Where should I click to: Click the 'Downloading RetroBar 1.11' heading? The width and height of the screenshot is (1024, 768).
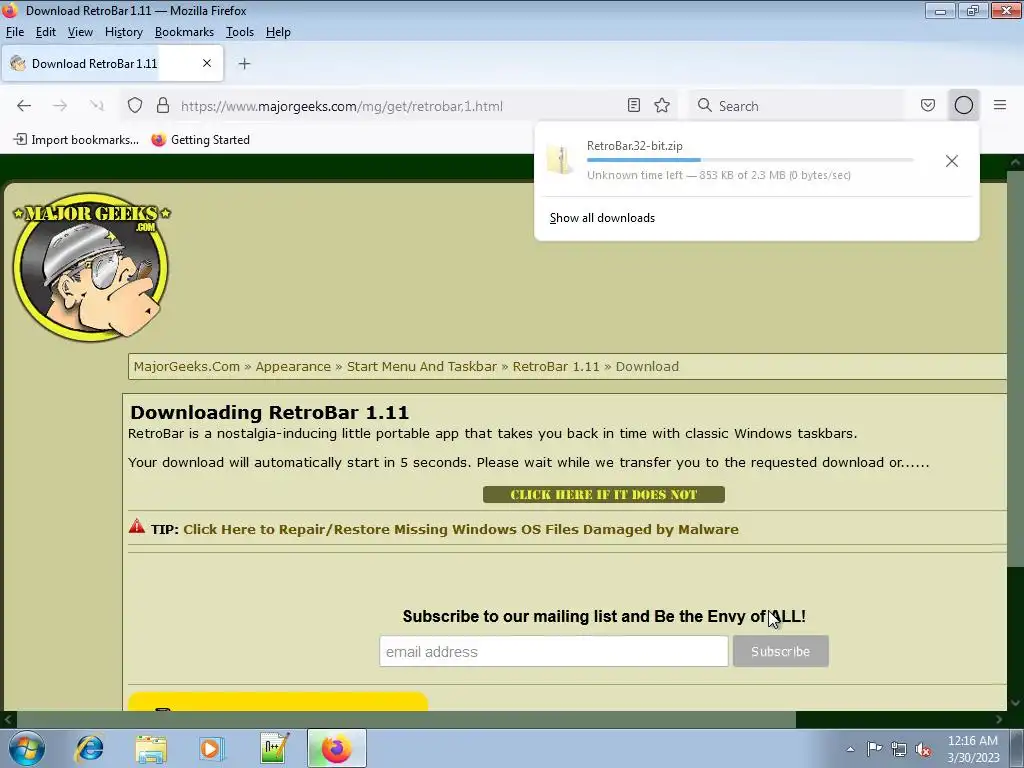(x=269, y=412)
